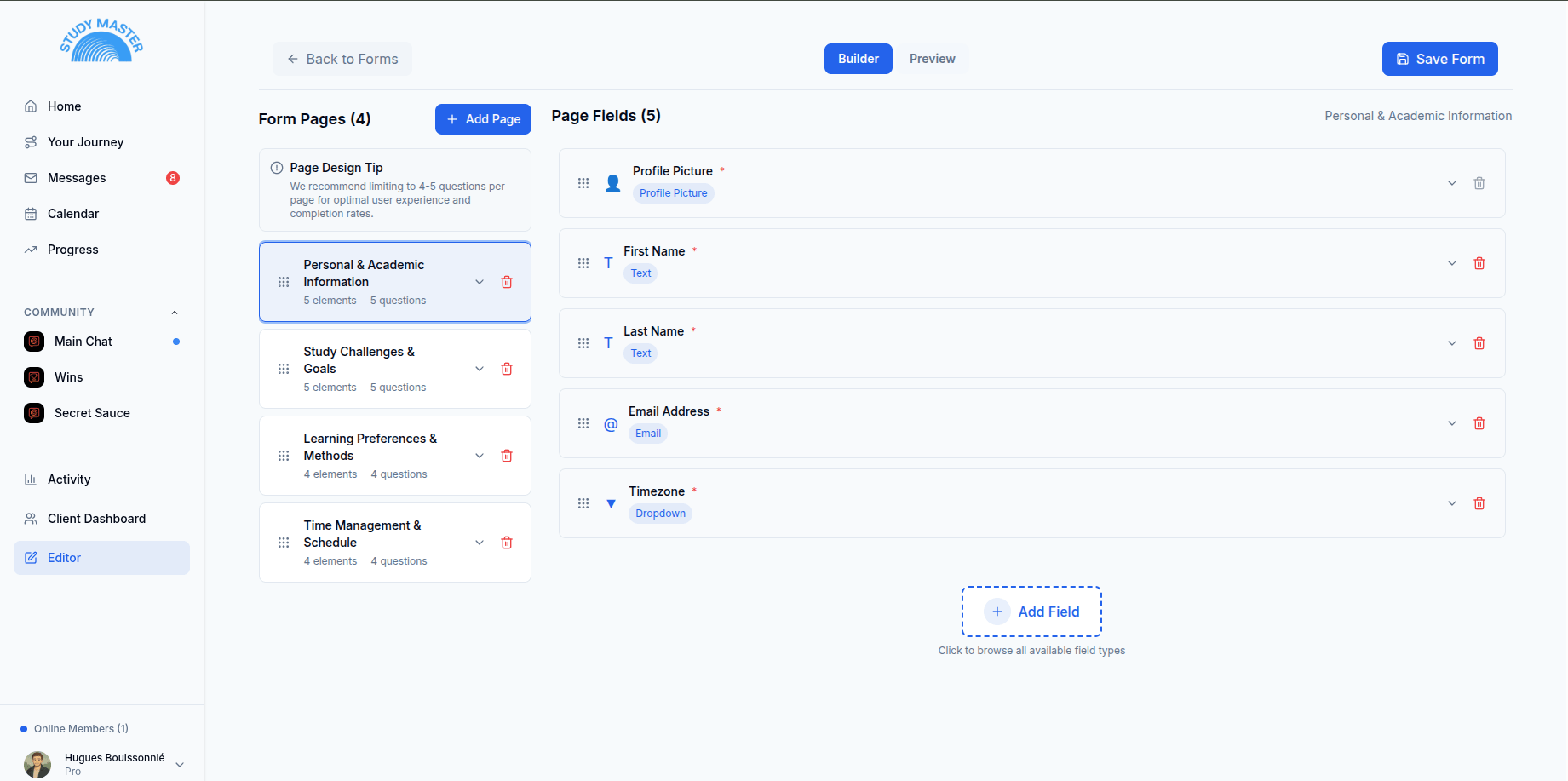Click the drag handle for the Timezone field
The width and height of the screenshot is (1568, 781).
point(583,503)
